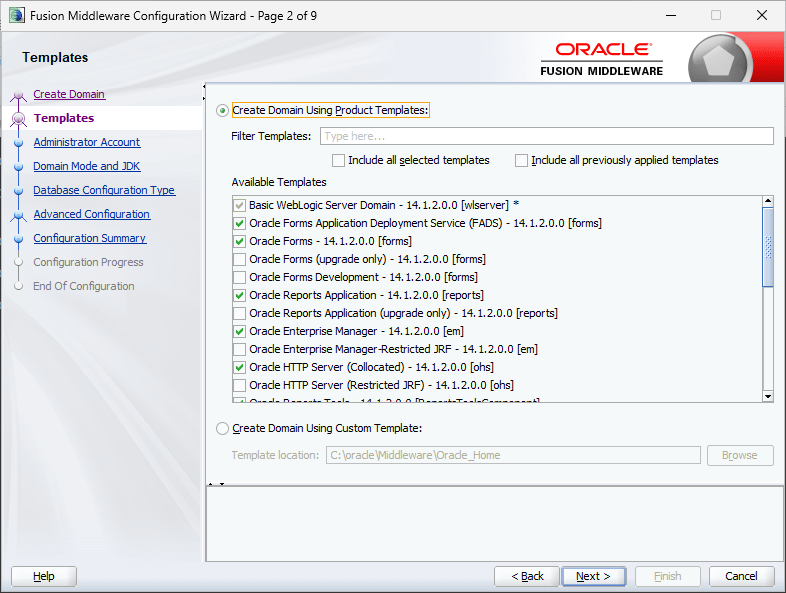Check Oracle Enterprise Manager-Restricted JRF template

(240, 349)
